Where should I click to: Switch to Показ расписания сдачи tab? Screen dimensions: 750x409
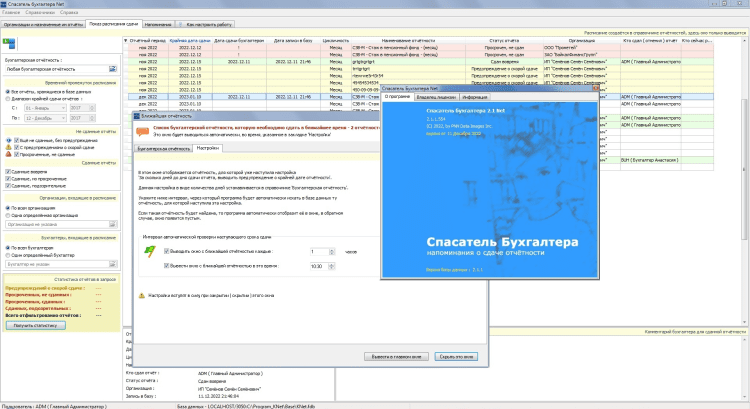pyautogui.click(x=114, y=24)
